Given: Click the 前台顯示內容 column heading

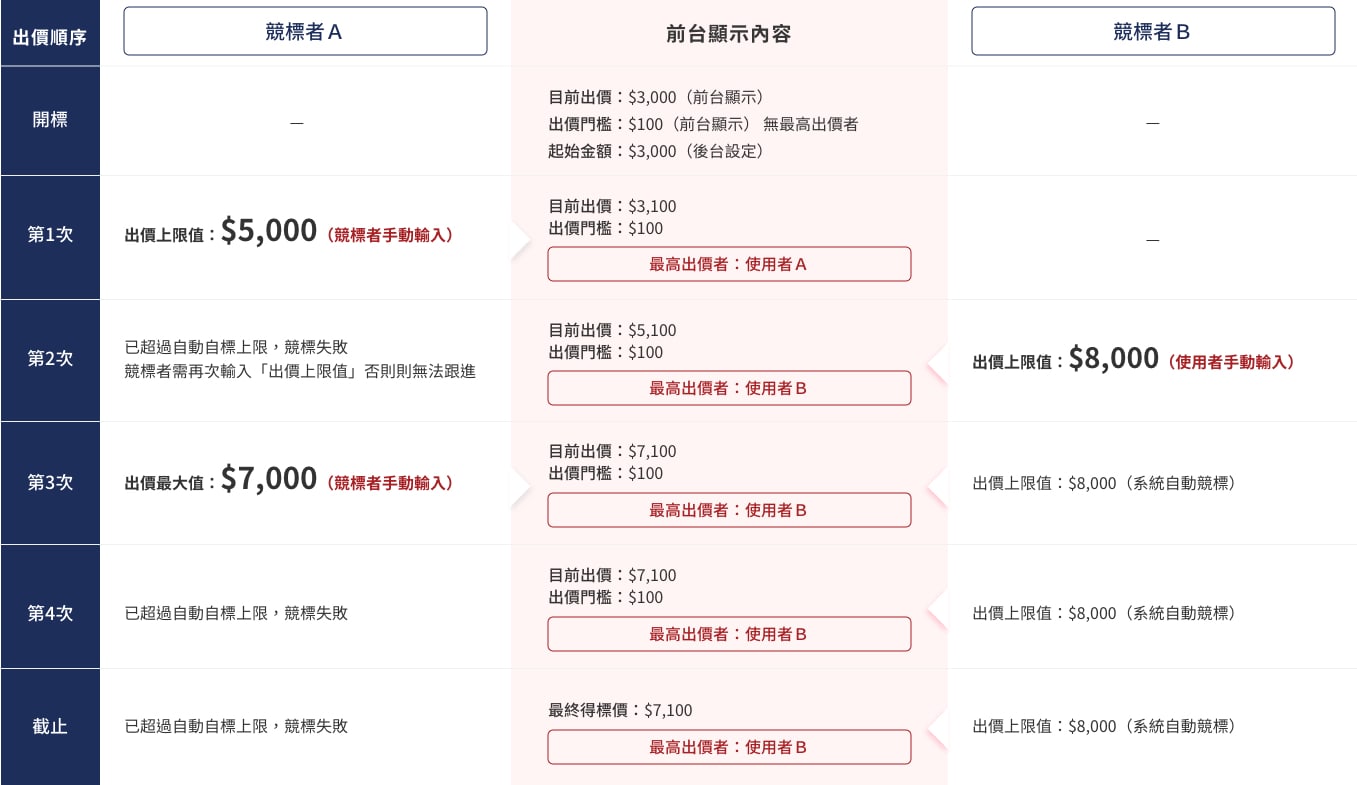Looking at the screenshot, I should (x=728, y=34).
